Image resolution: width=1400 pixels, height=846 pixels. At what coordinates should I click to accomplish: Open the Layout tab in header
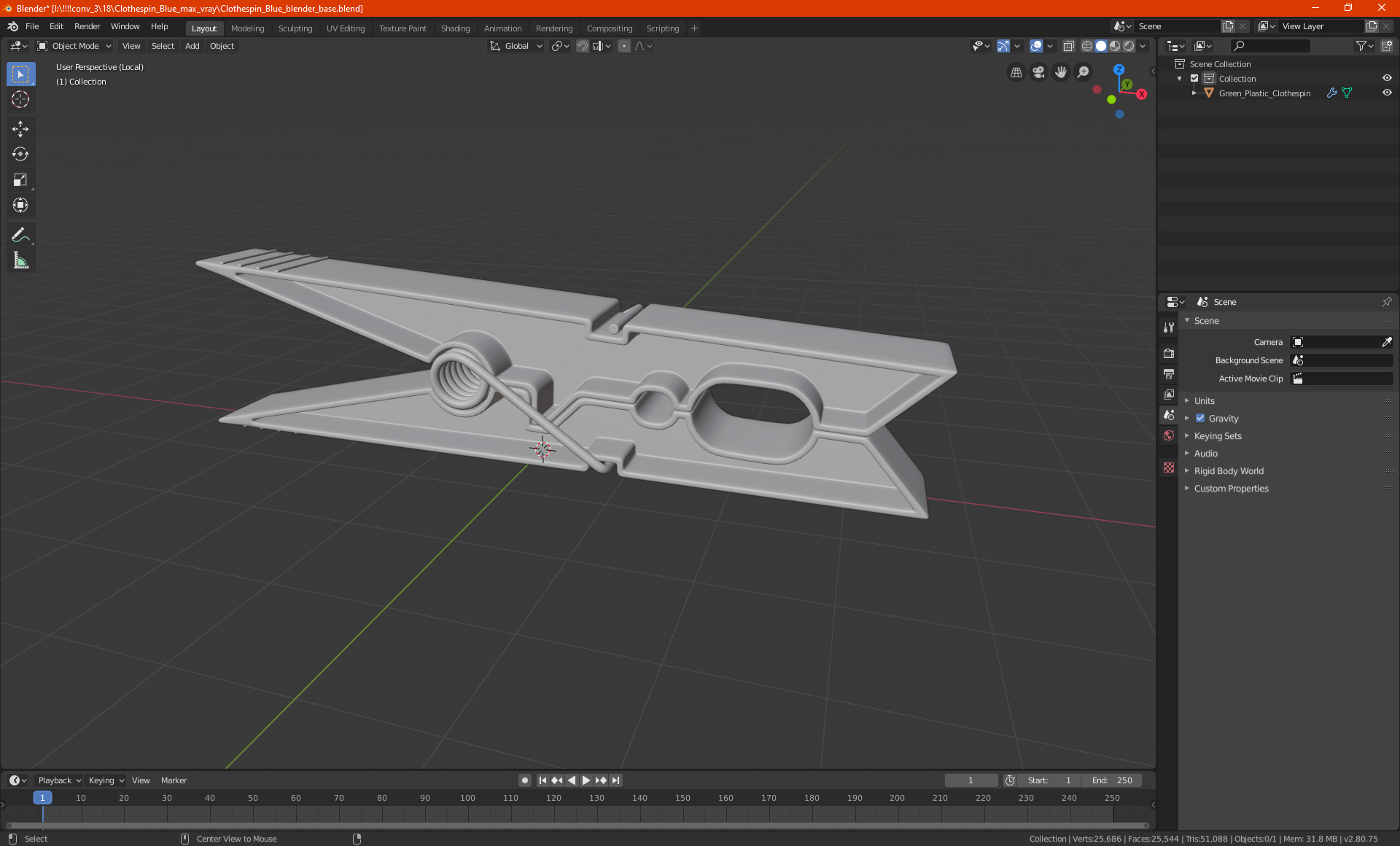coord(203,27)
